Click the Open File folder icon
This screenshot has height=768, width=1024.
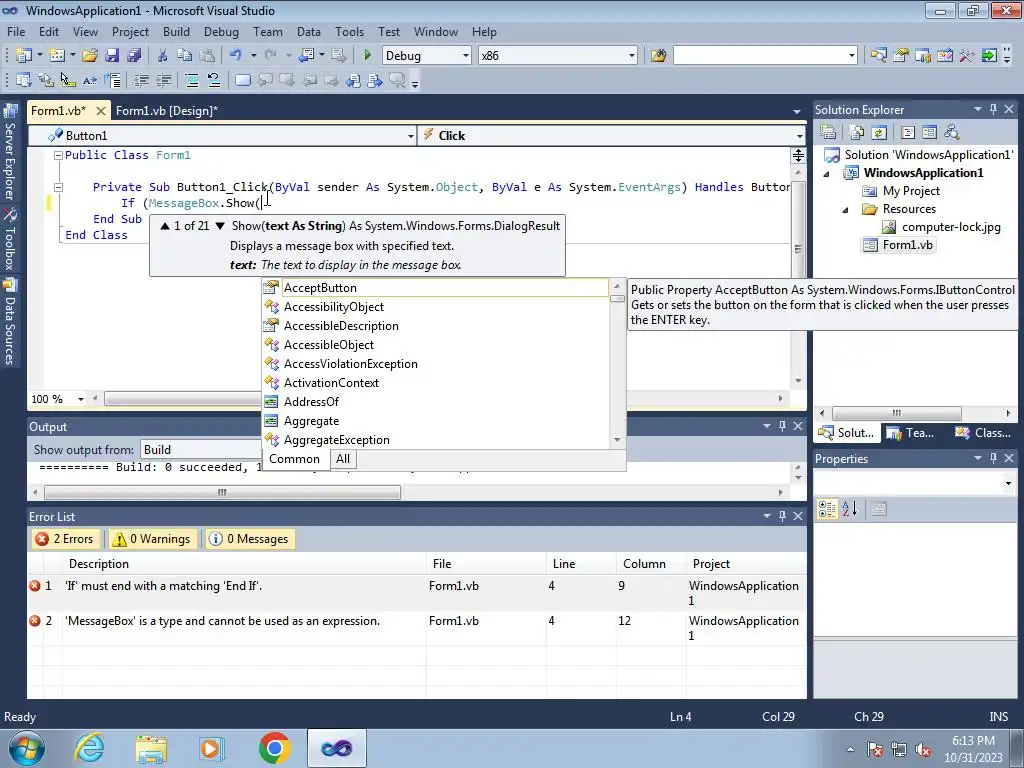tap(90, 56)
